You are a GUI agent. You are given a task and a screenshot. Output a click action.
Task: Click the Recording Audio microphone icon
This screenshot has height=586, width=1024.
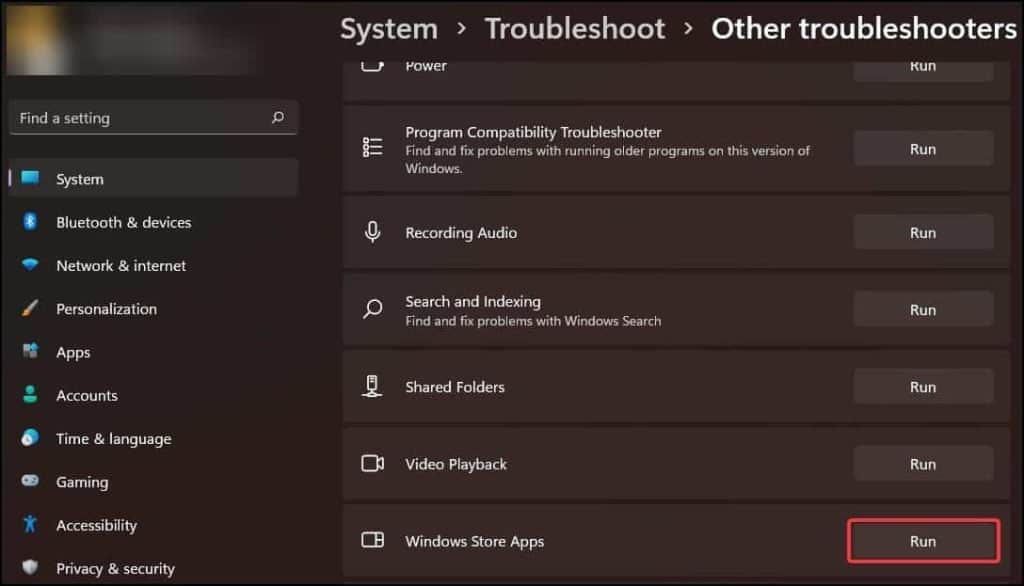point(372,231)
